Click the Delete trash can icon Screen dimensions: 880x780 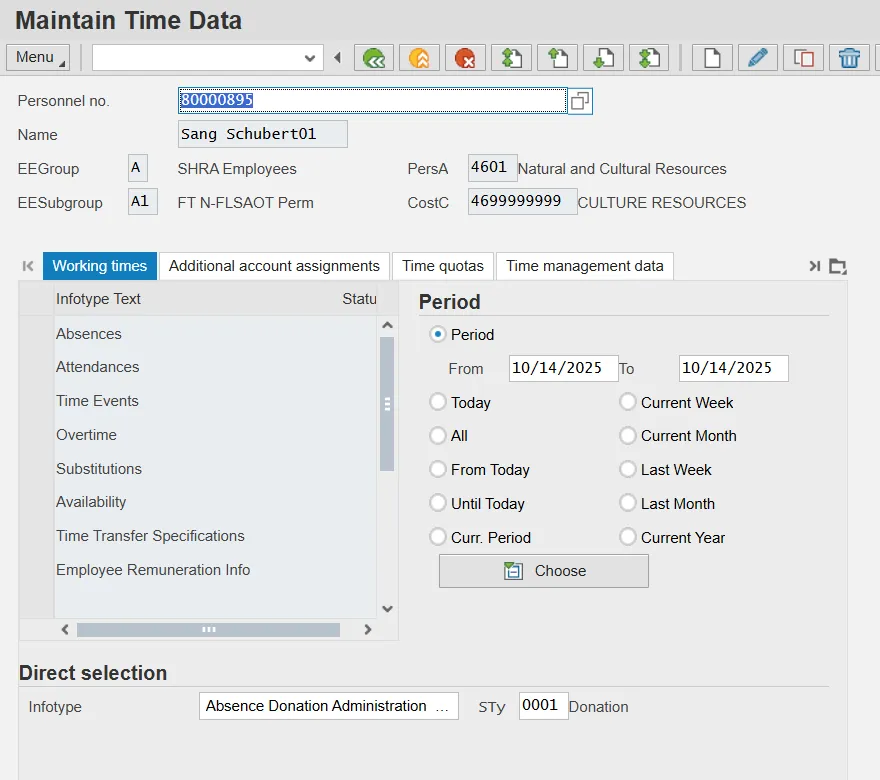click(849, 58)
